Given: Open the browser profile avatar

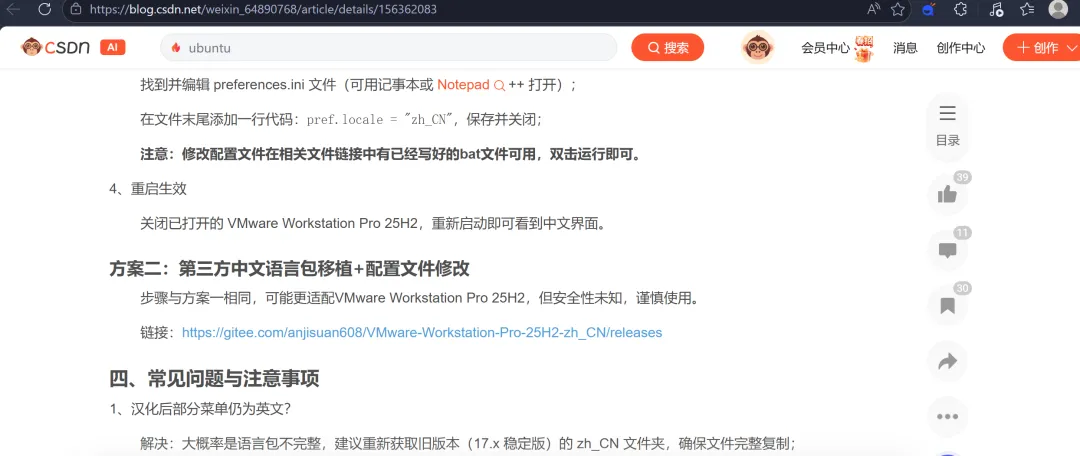Looking at the screenshot, I should pyautogui.click(x=1058, y=9).
